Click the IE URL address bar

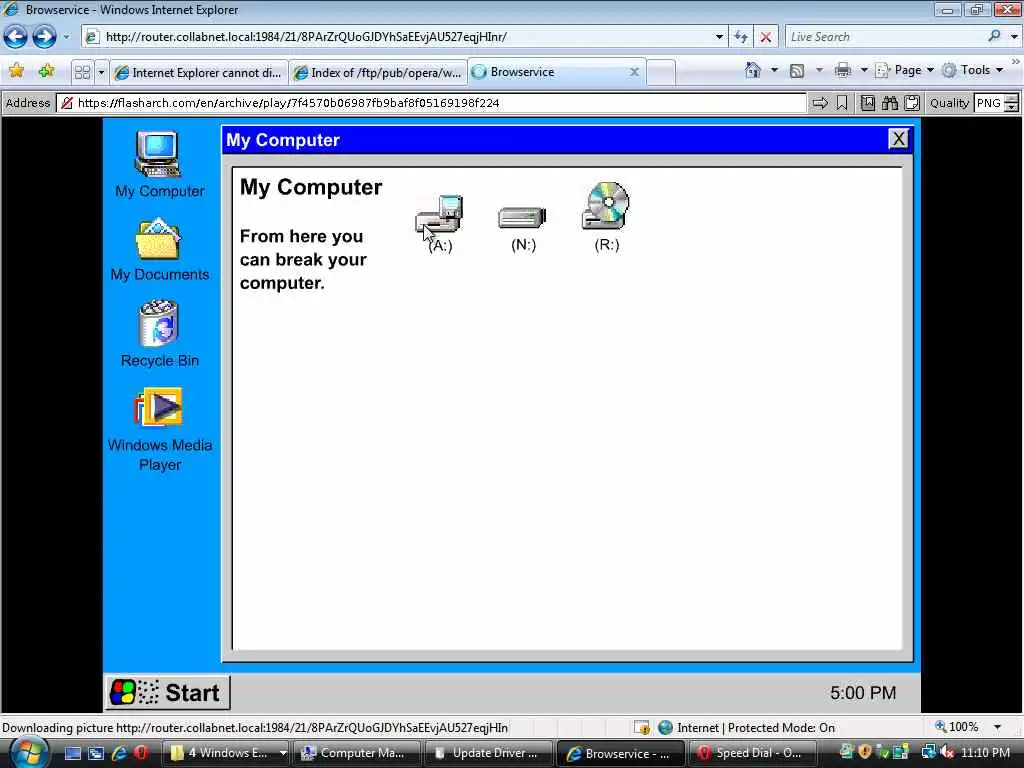click(396, 37)
